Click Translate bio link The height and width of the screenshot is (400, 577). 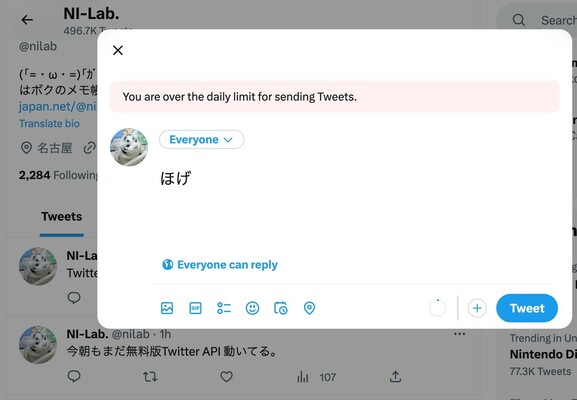pos(49,123)
